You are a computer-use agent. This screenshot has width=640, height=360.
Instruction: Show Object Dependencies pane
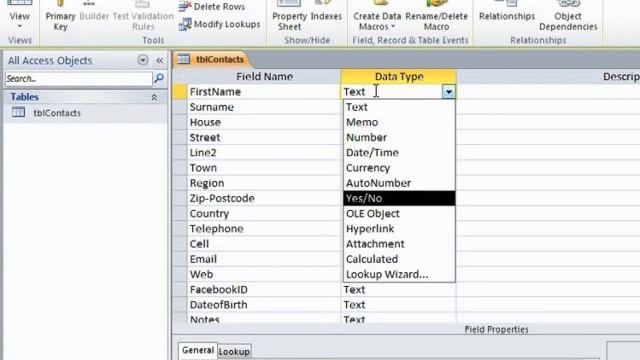pyautogui.click(x=568, y=17)
